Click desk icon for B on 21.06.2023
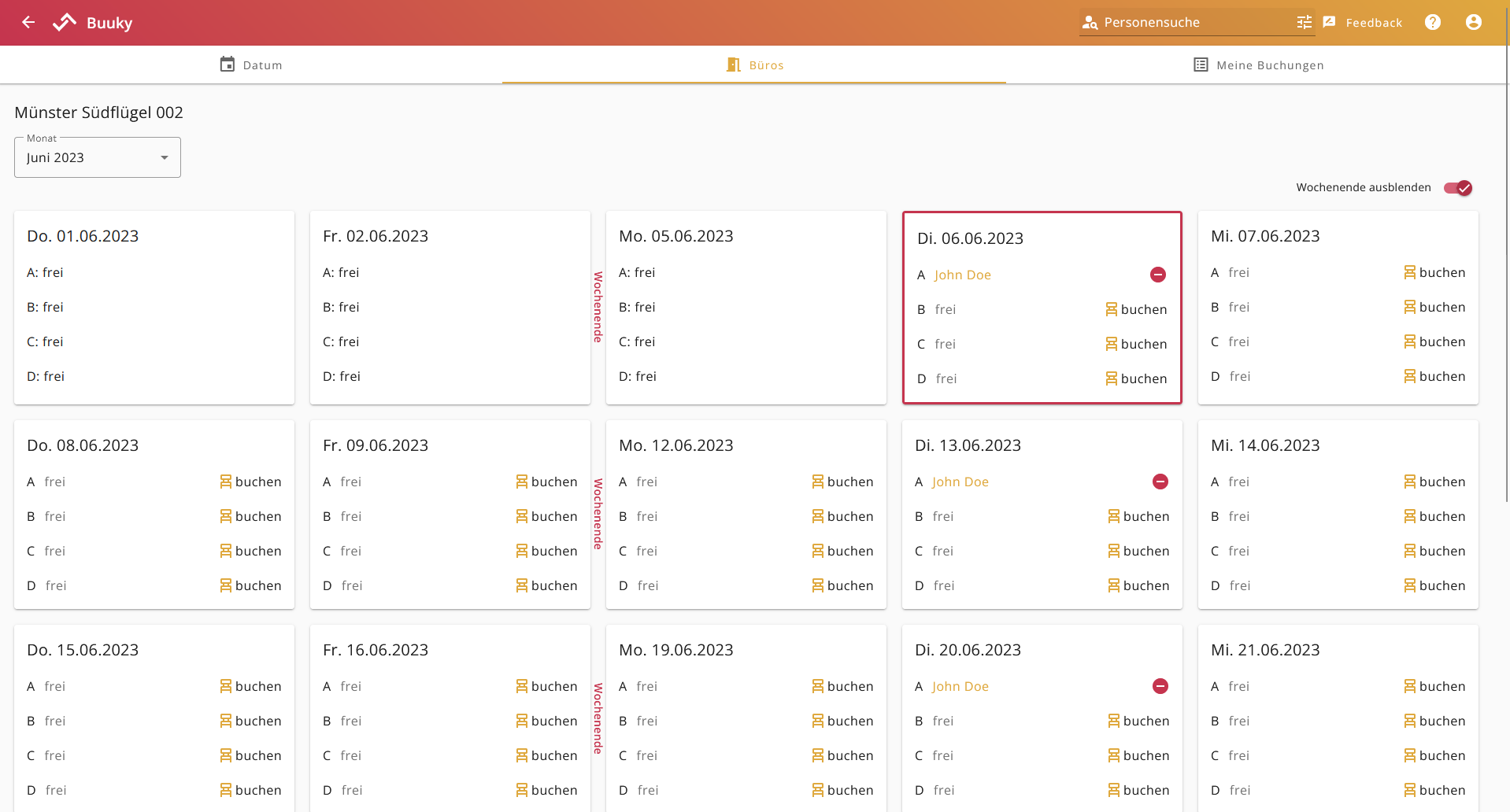The width and height of the screenshot is (1510, 812). click(1410, 721)
